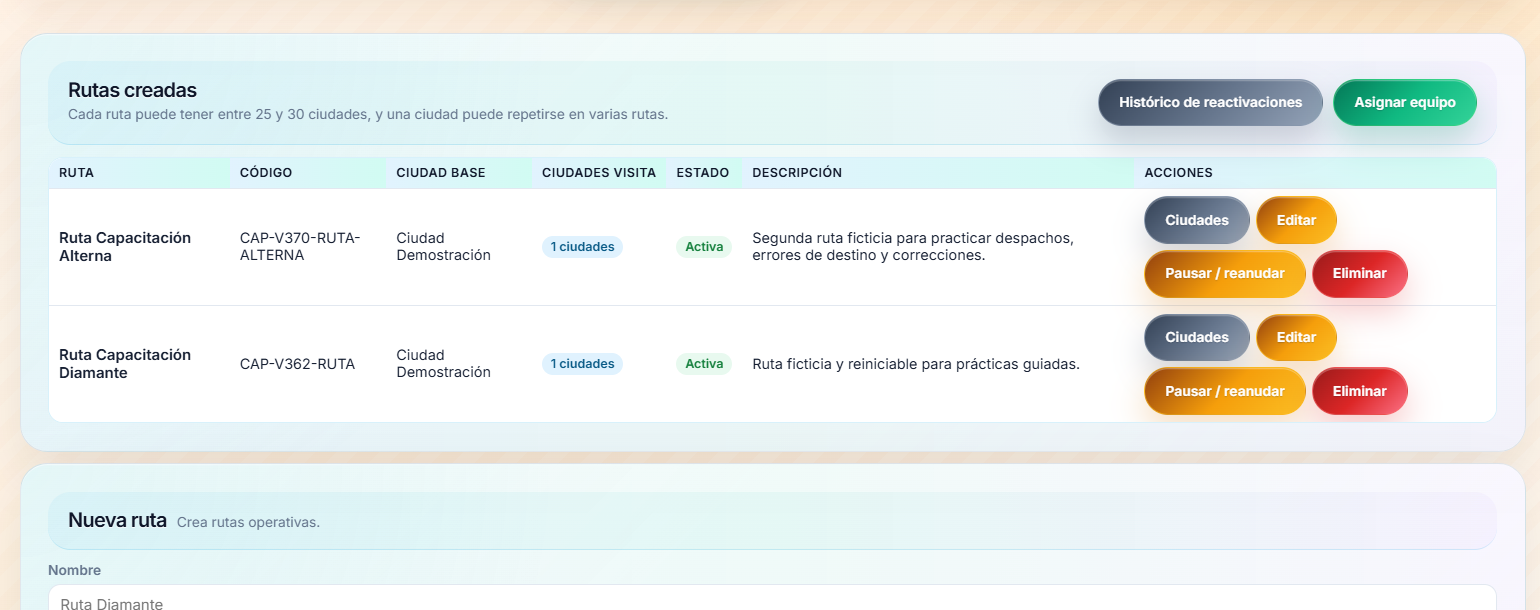Select Ciudad Demostración in the Alterna row
Screen dimensions: 1540x610
[443, 247]
